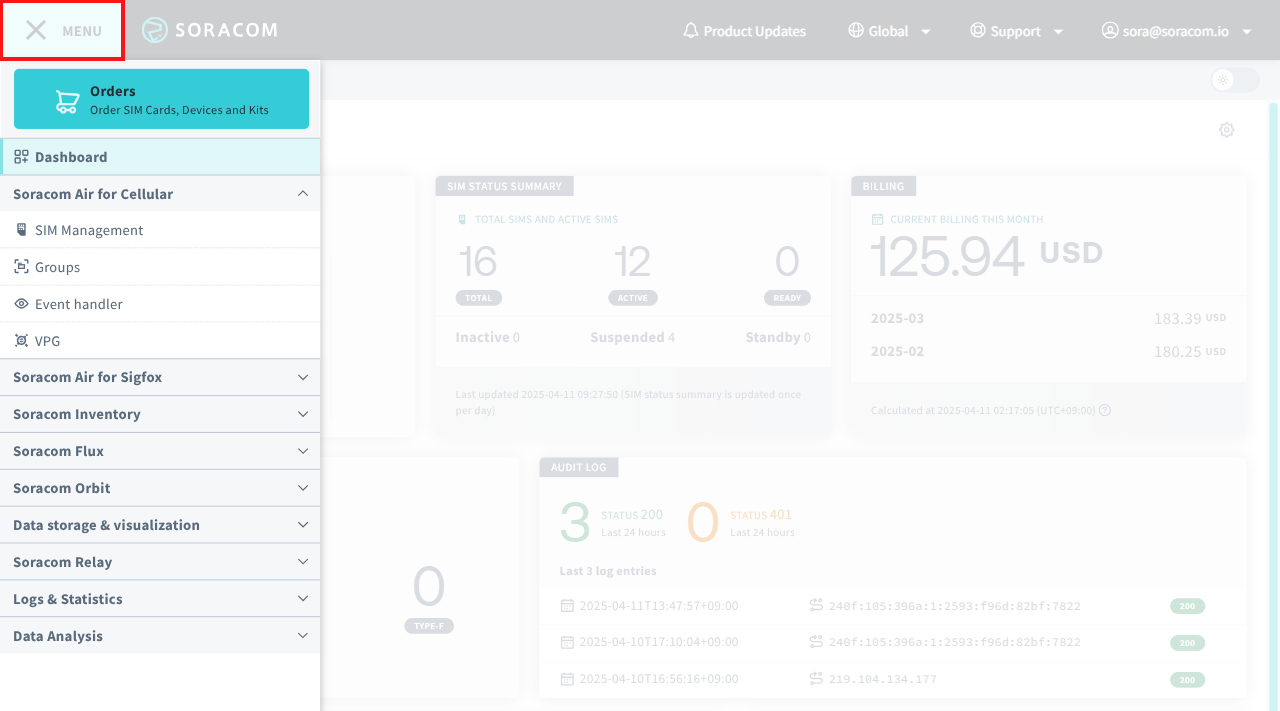
Task: Open SIM Management from the menu
Action: (89, 230)
